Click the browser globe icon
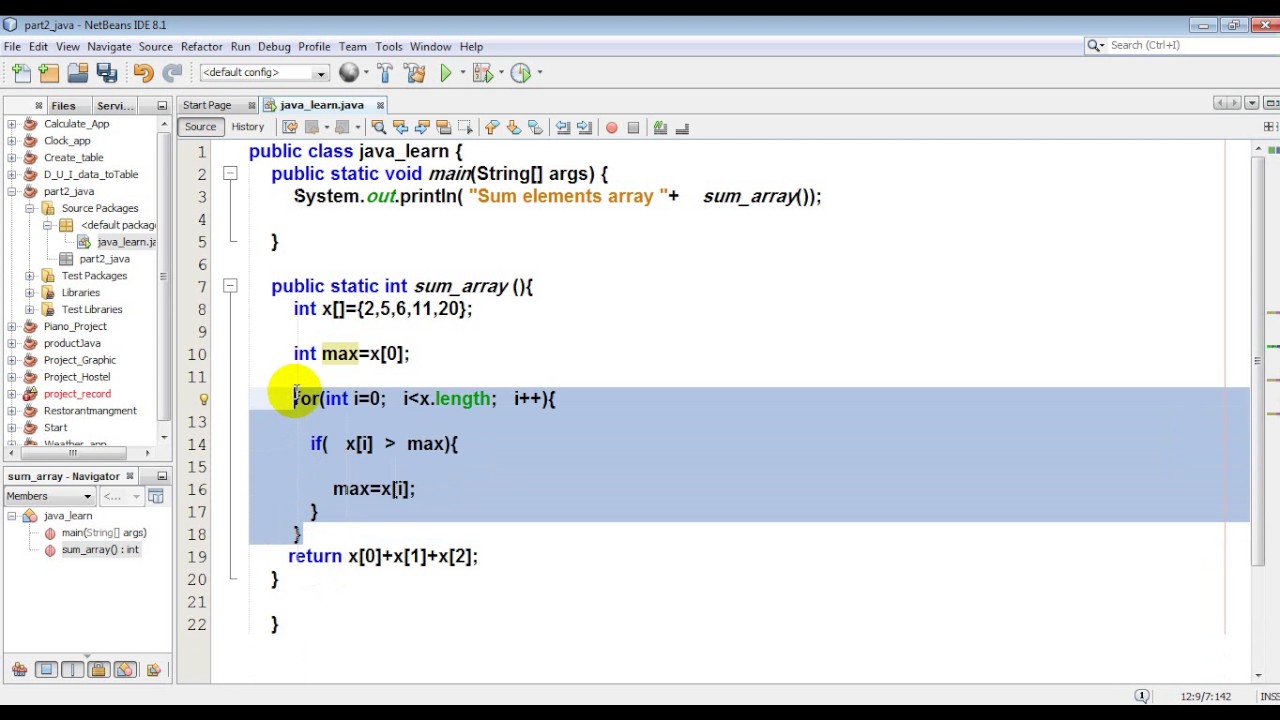The height and width of the screenshot is (720, 1280). 348,72
